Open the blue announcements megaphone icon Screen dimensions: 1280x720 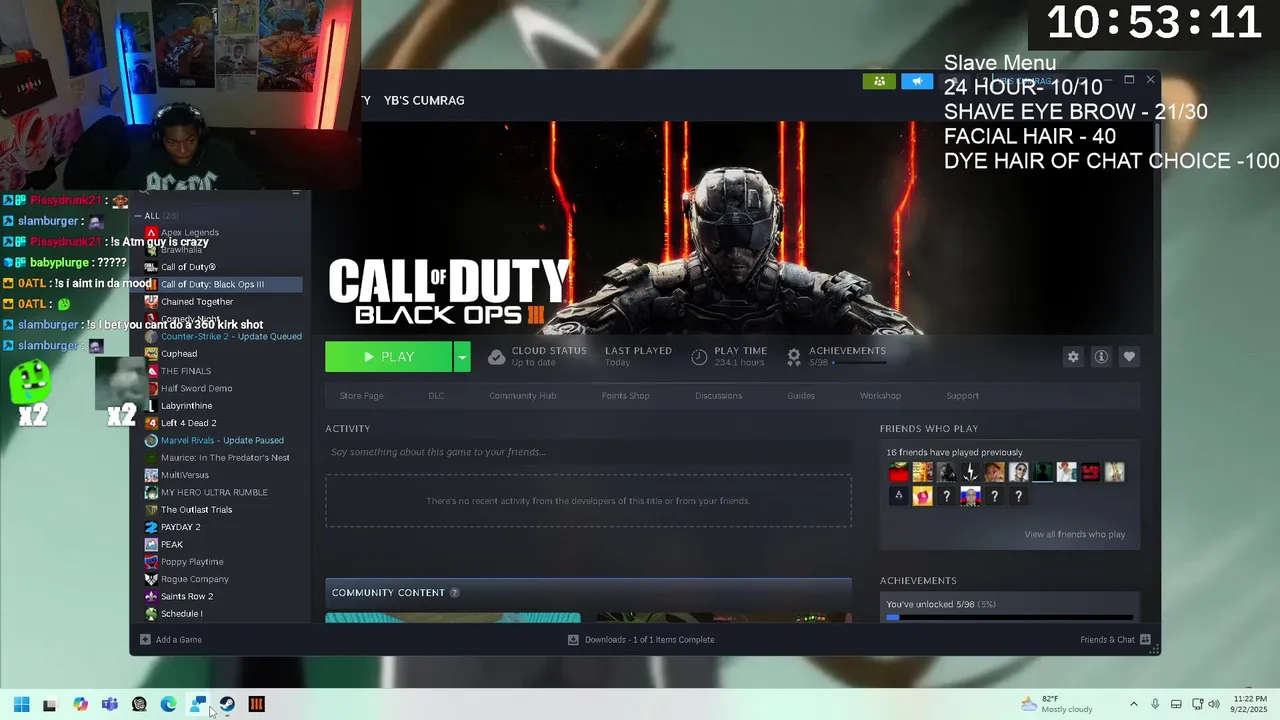tap(916, 81)
